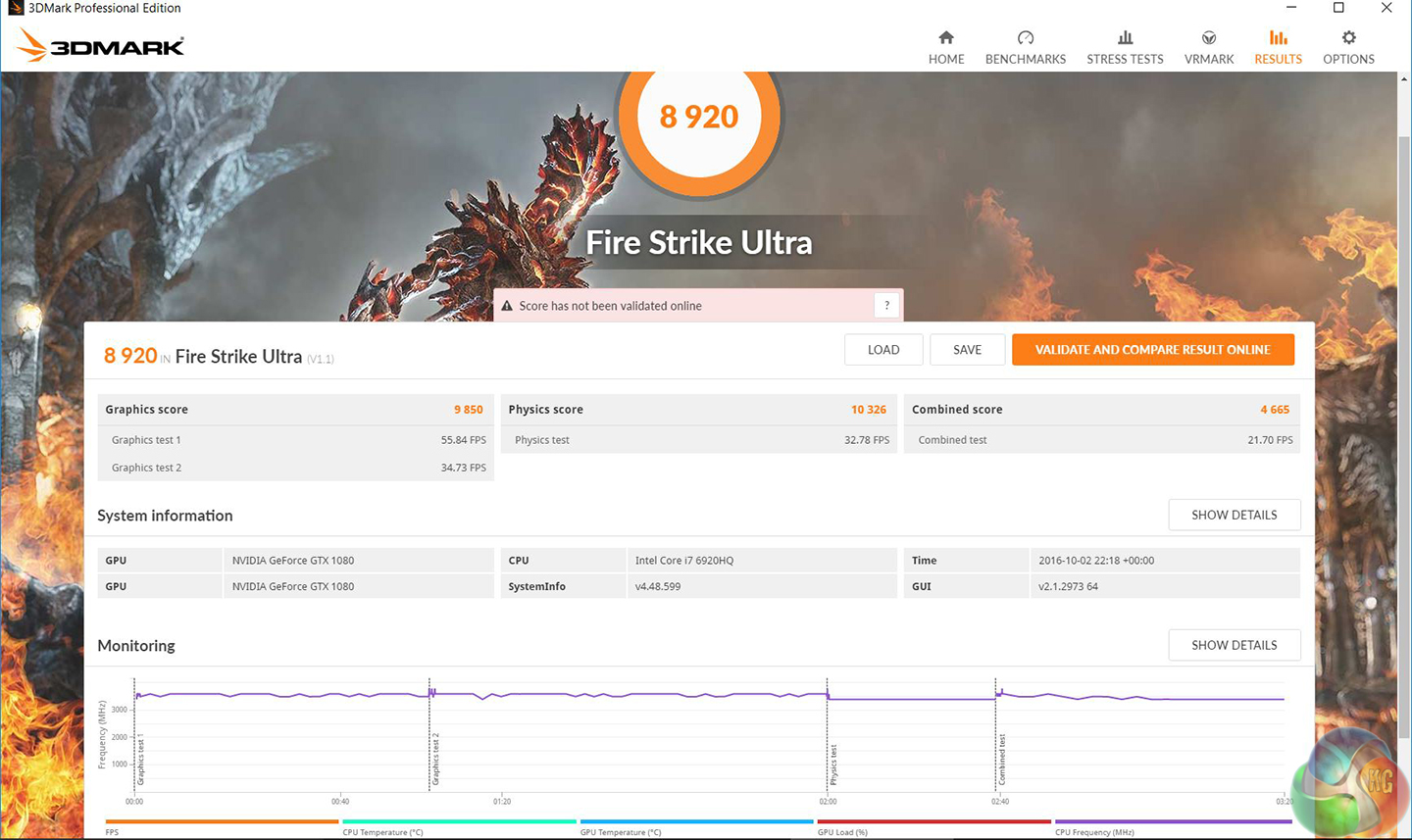This screenshot has height=840, width=1412.
Task: Click the 3DMark logo
Action: point(101,45)
